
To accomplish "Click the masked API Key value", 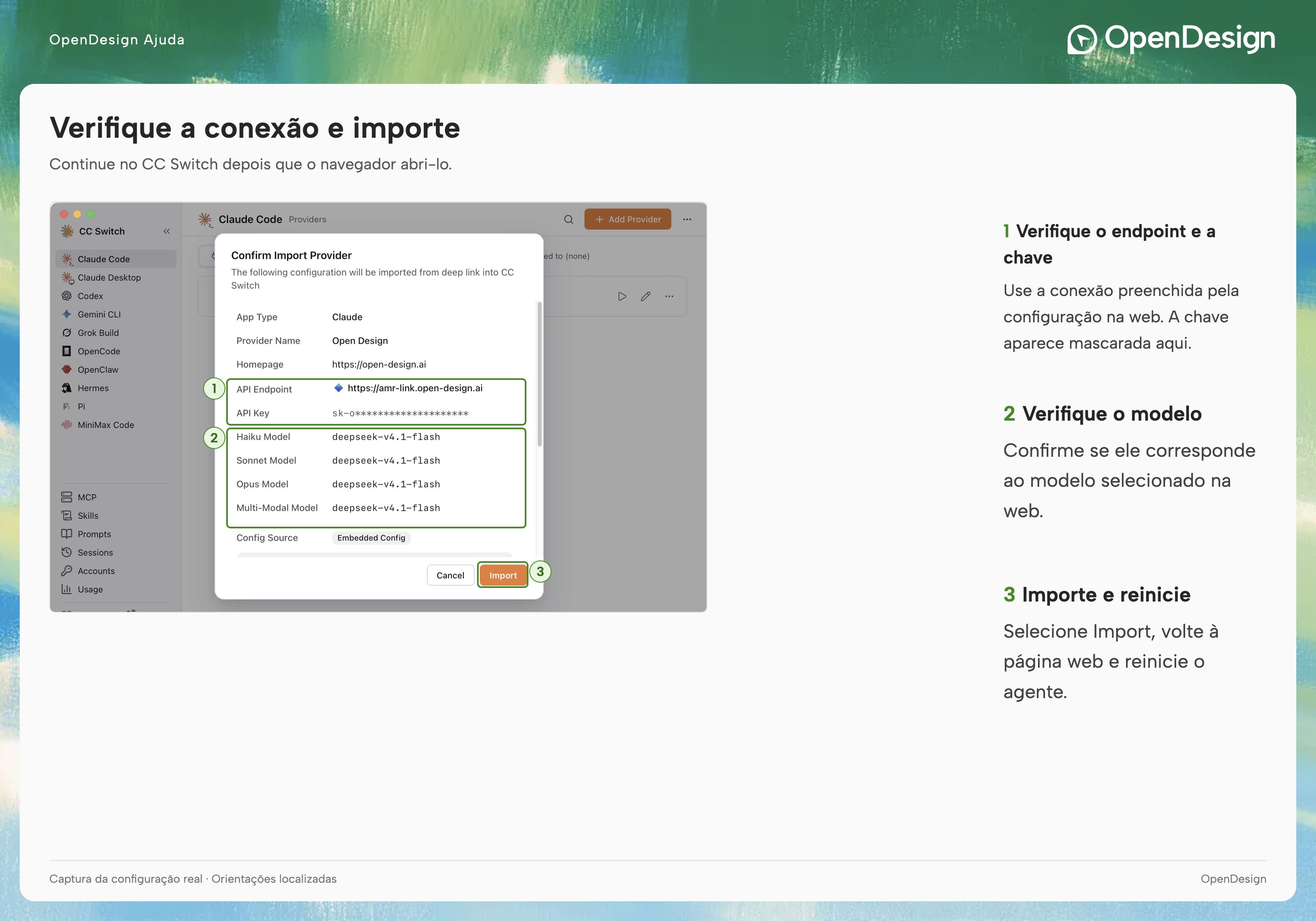I will [400, 413].
